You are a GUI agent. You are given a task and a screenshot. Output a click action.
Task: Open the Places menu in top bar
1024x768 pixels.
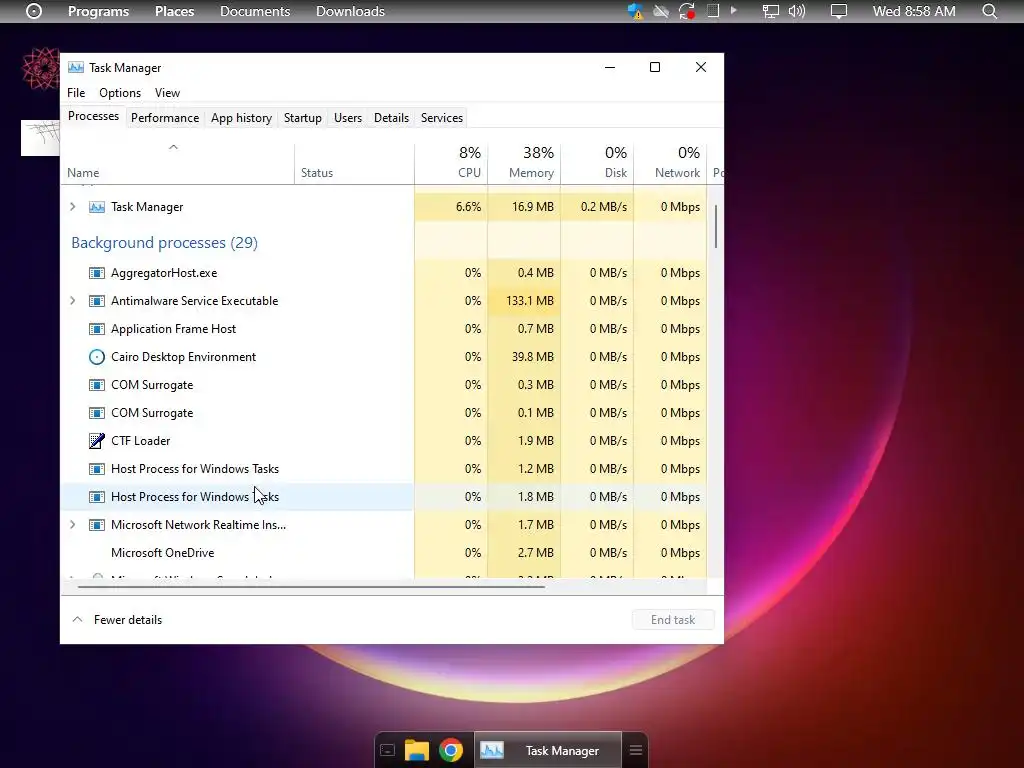tap(174, 11)
